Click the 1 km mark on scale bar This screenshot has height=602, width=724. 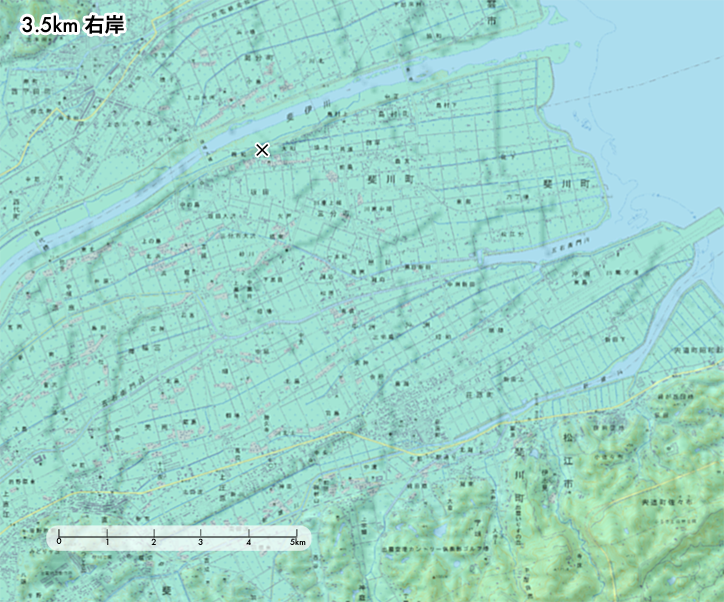(107, 535)
